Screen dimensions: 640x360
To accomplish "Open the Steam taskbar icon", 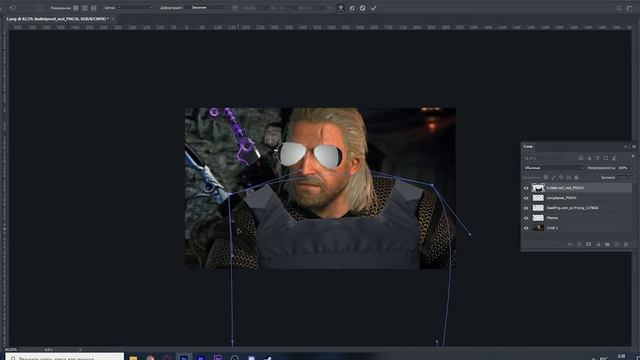I will (x=268, y=358).
